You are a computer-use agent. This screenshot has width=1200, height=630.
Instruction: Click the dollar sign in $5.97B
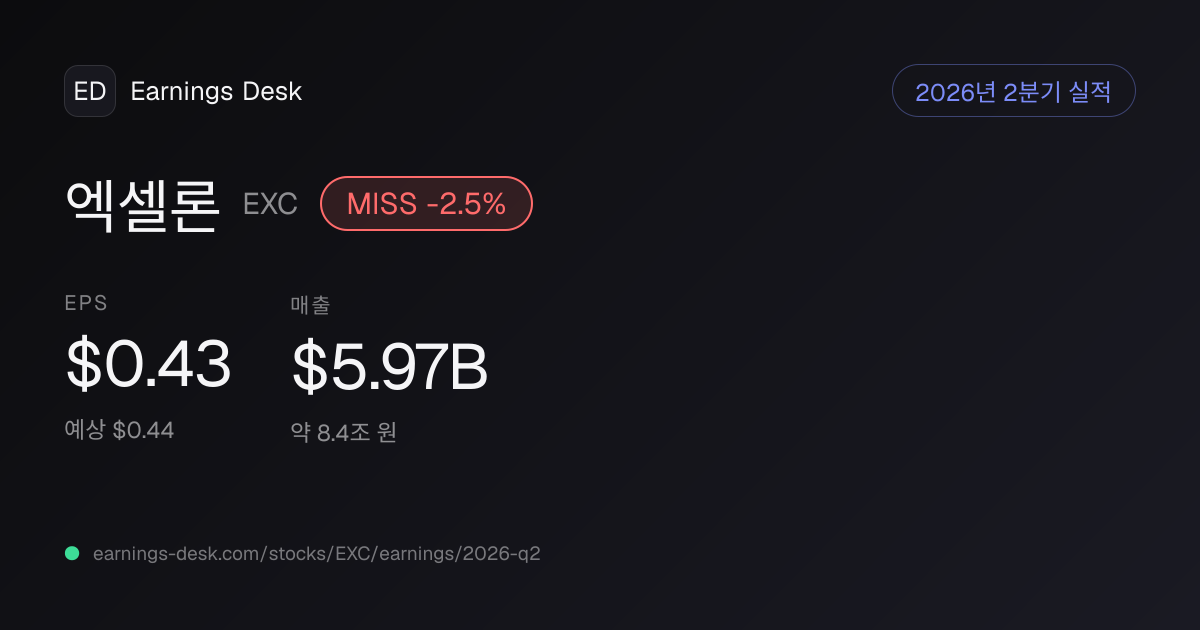pyautogui.click(x=309, y=366)
